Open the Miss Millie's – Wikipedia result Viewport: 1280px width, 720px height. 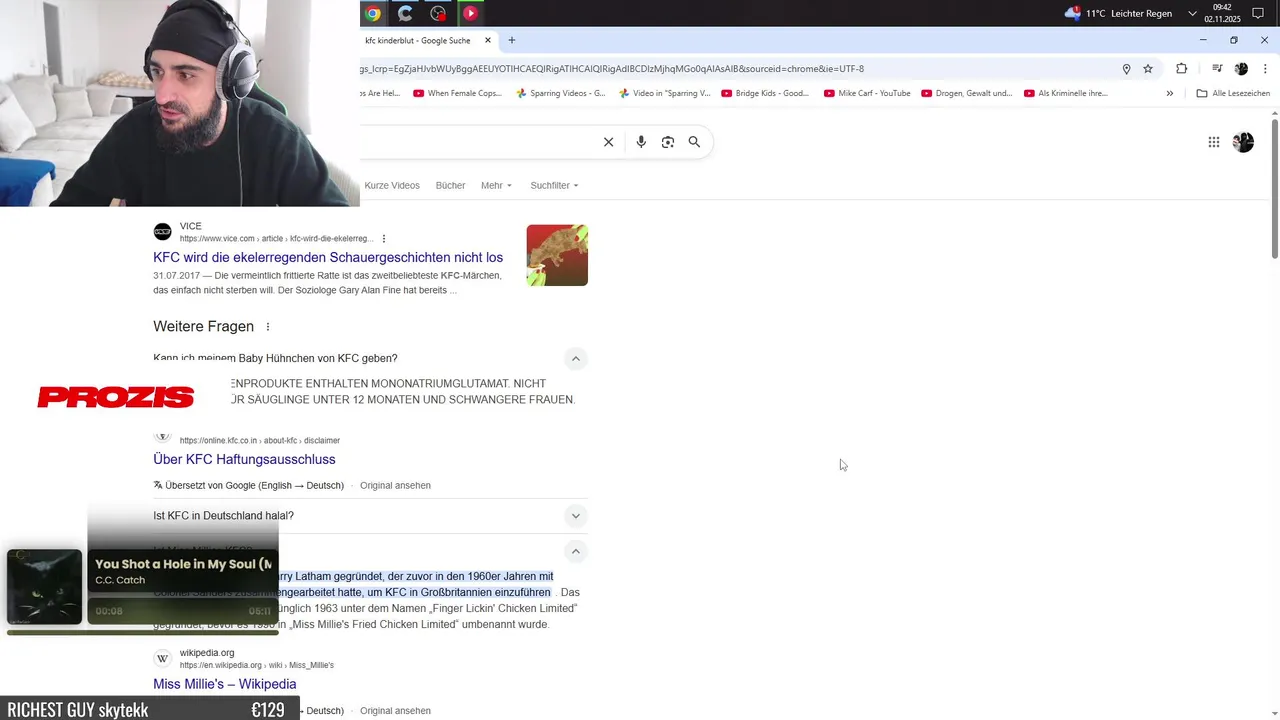point(225,684)
